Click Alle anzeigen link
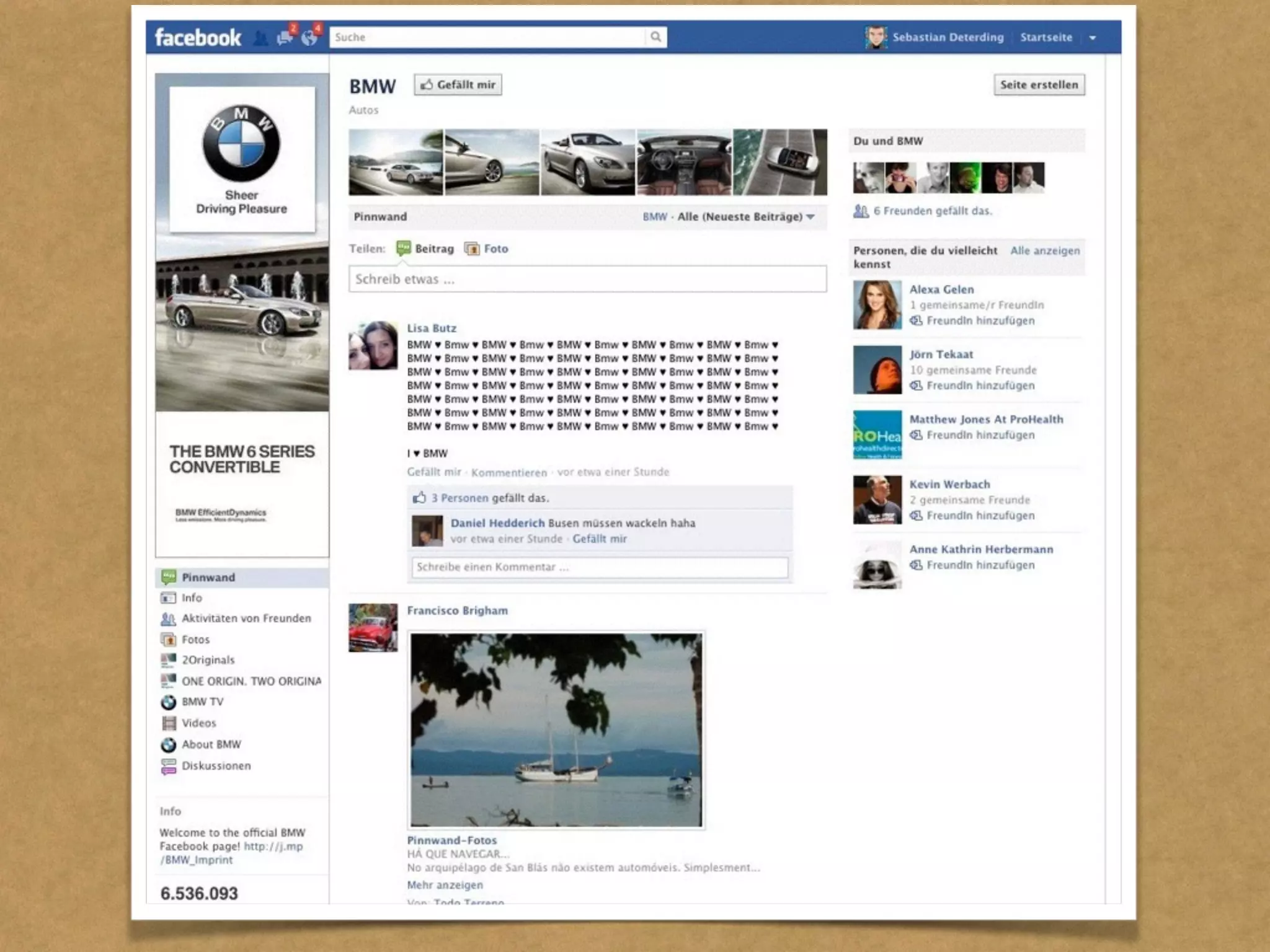 (1045, 251)
